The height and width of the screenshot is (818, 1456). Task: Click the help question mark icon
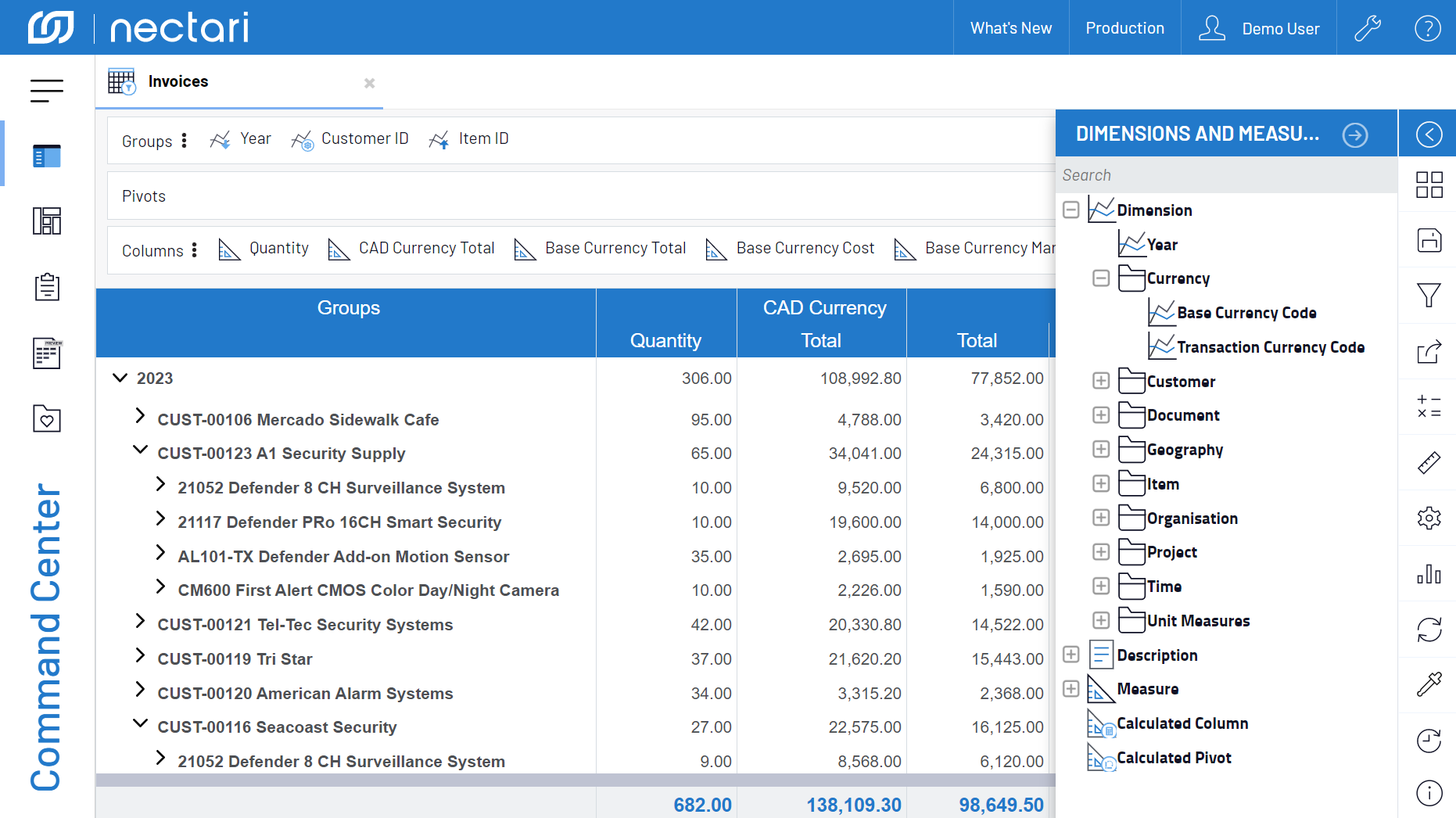(1427, 28)
